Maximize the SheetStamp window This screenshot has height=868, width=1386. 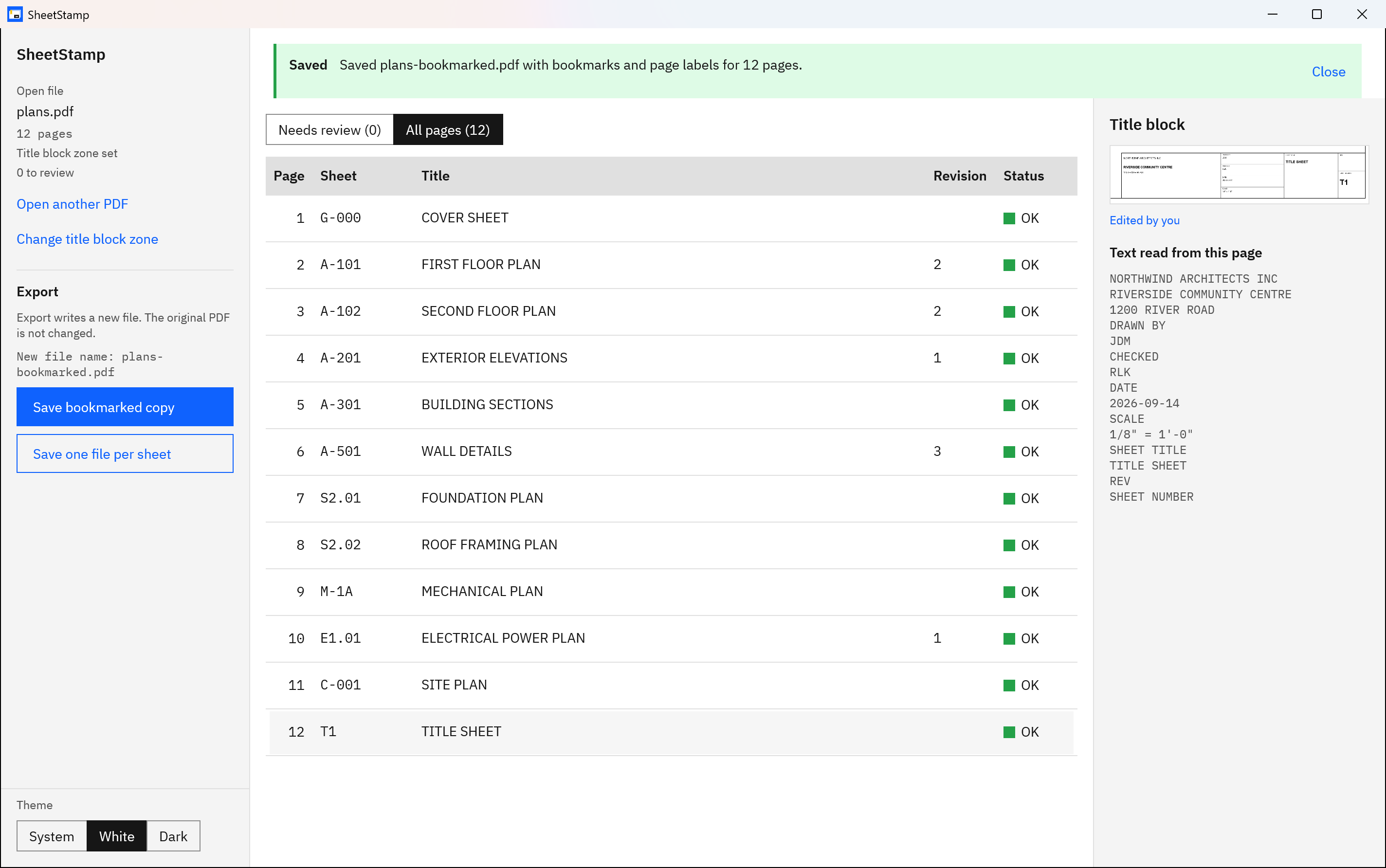click(1317, 14)
